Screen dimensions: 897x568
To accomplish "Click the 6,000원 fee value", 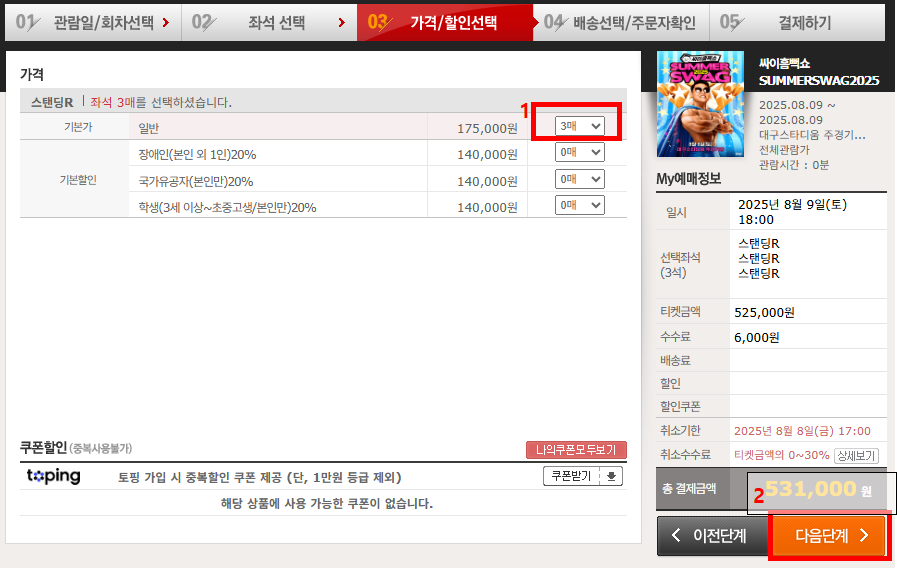I will click(756, 337).
